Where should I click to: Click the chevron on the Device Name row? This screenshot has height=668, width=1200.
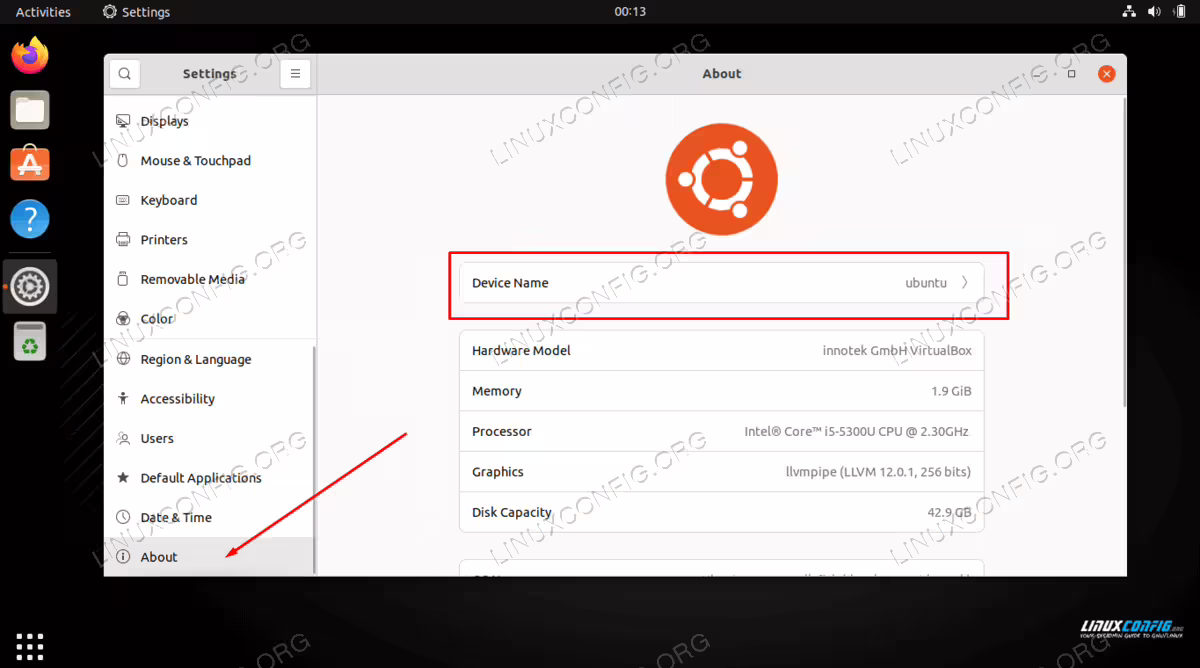[x=964, y=283]
